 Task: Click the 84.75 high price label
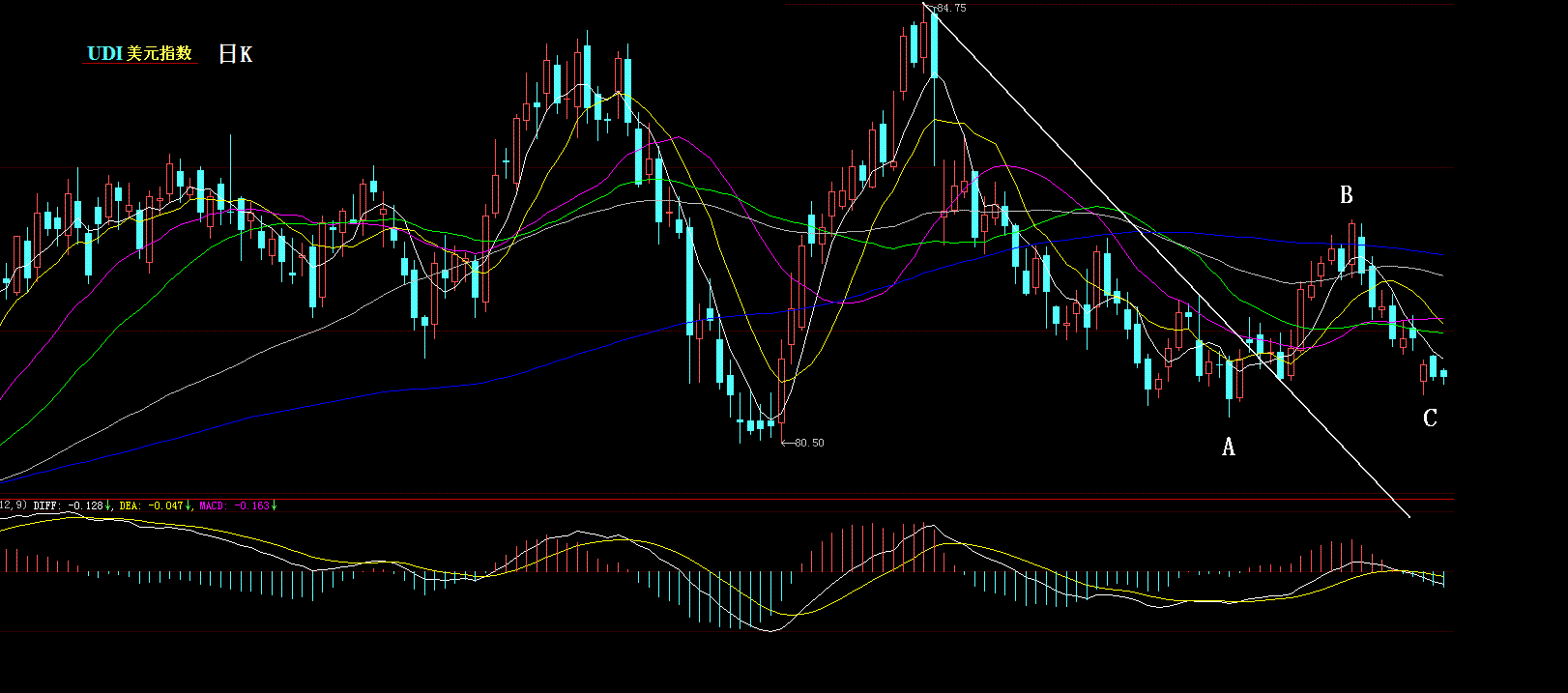point(951,8)
